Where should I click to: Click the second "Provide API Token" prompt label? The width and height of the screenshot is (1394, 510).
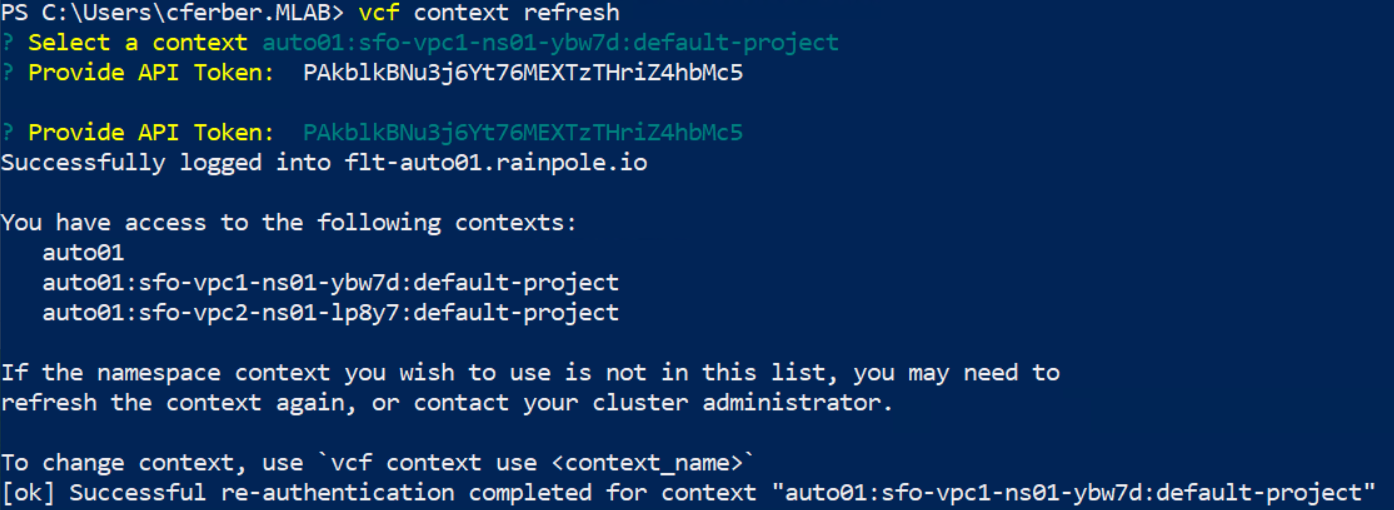point(150,133)
